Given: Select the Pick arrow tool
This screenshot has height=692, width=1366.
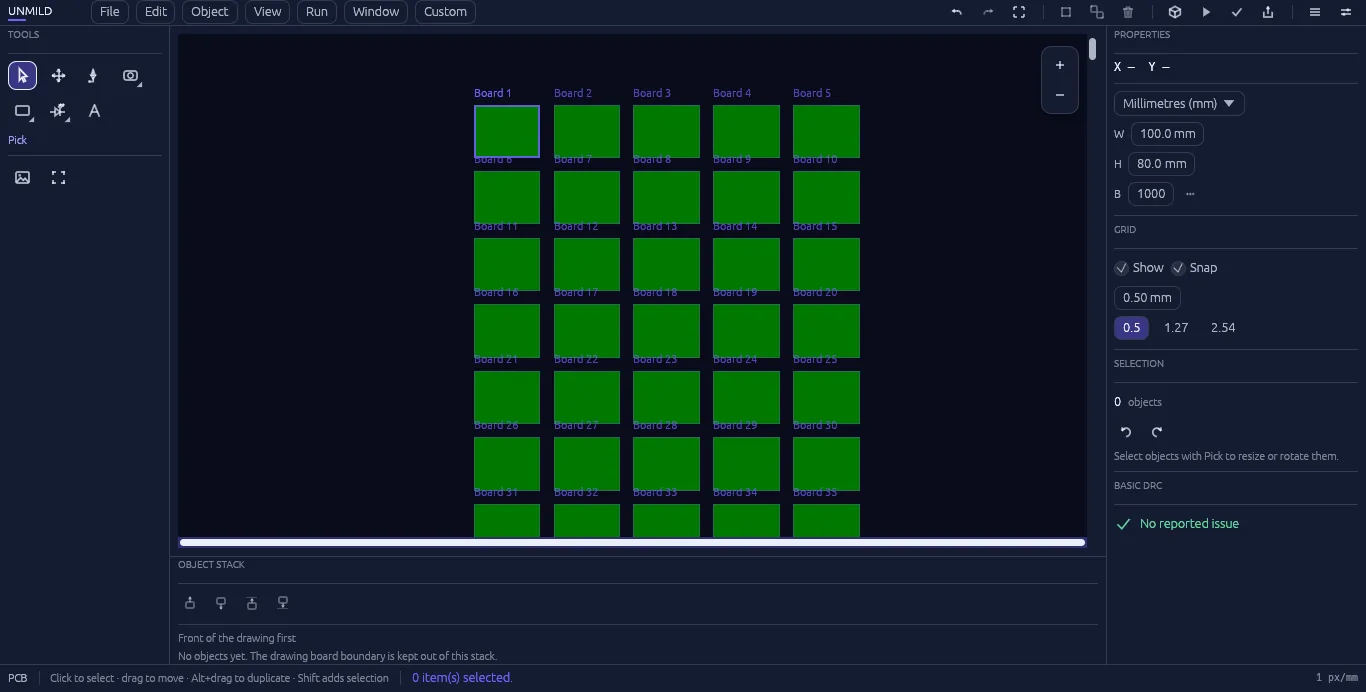Looking at the screenshot, I should click(22, 76).
